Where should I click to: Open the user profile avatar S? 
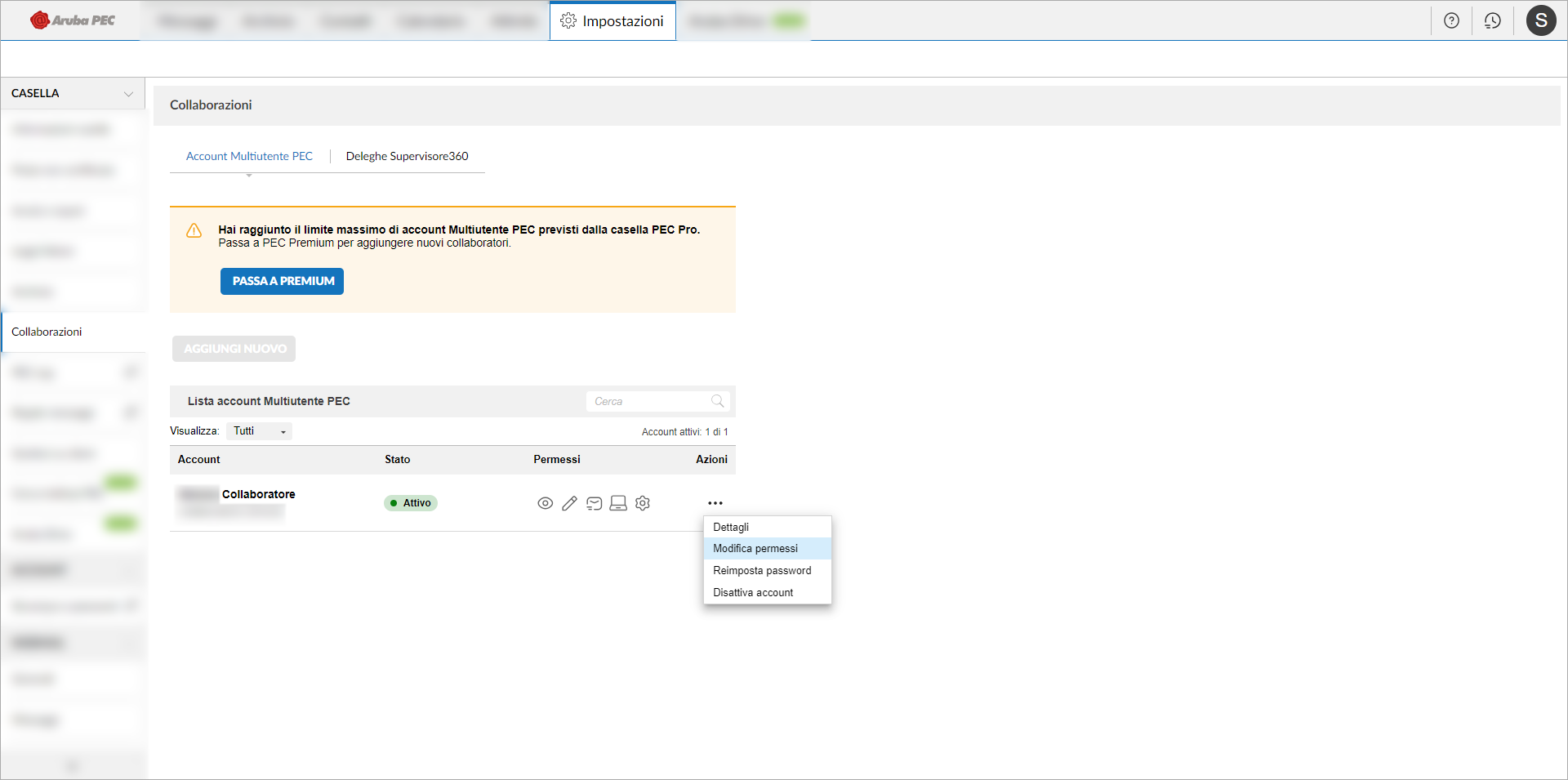click(x=1541, y=20)
